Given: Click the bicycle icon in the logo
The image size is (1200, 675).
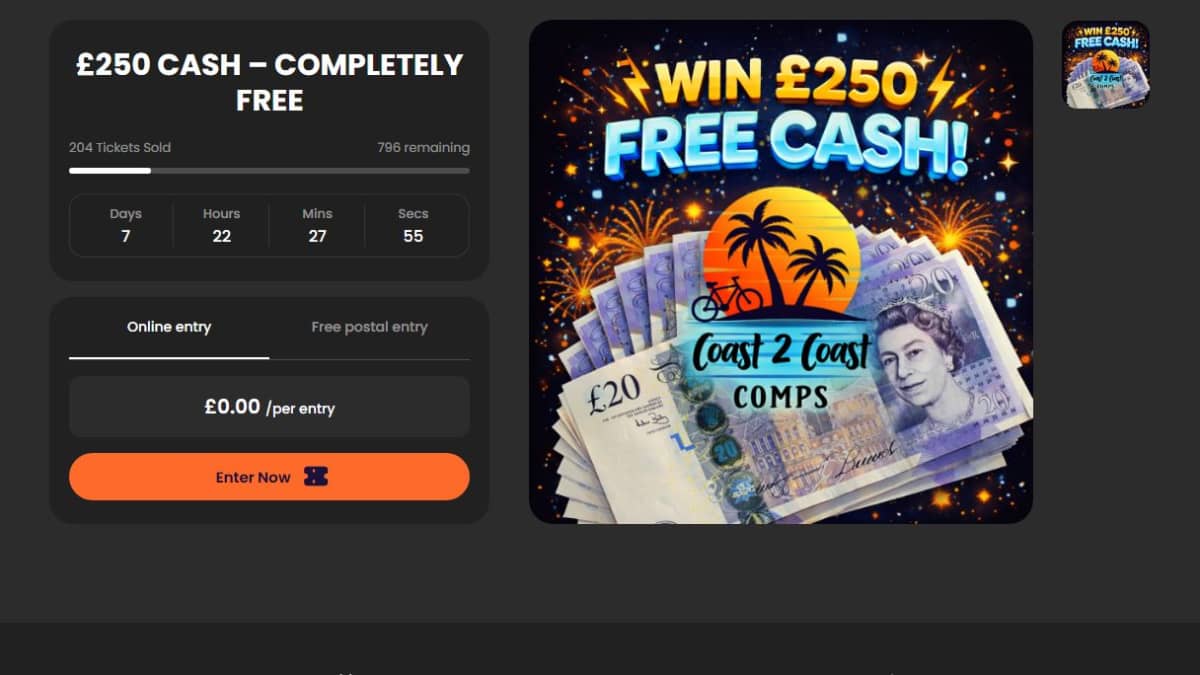Looking at the screenshot, I should pos(726,300).
